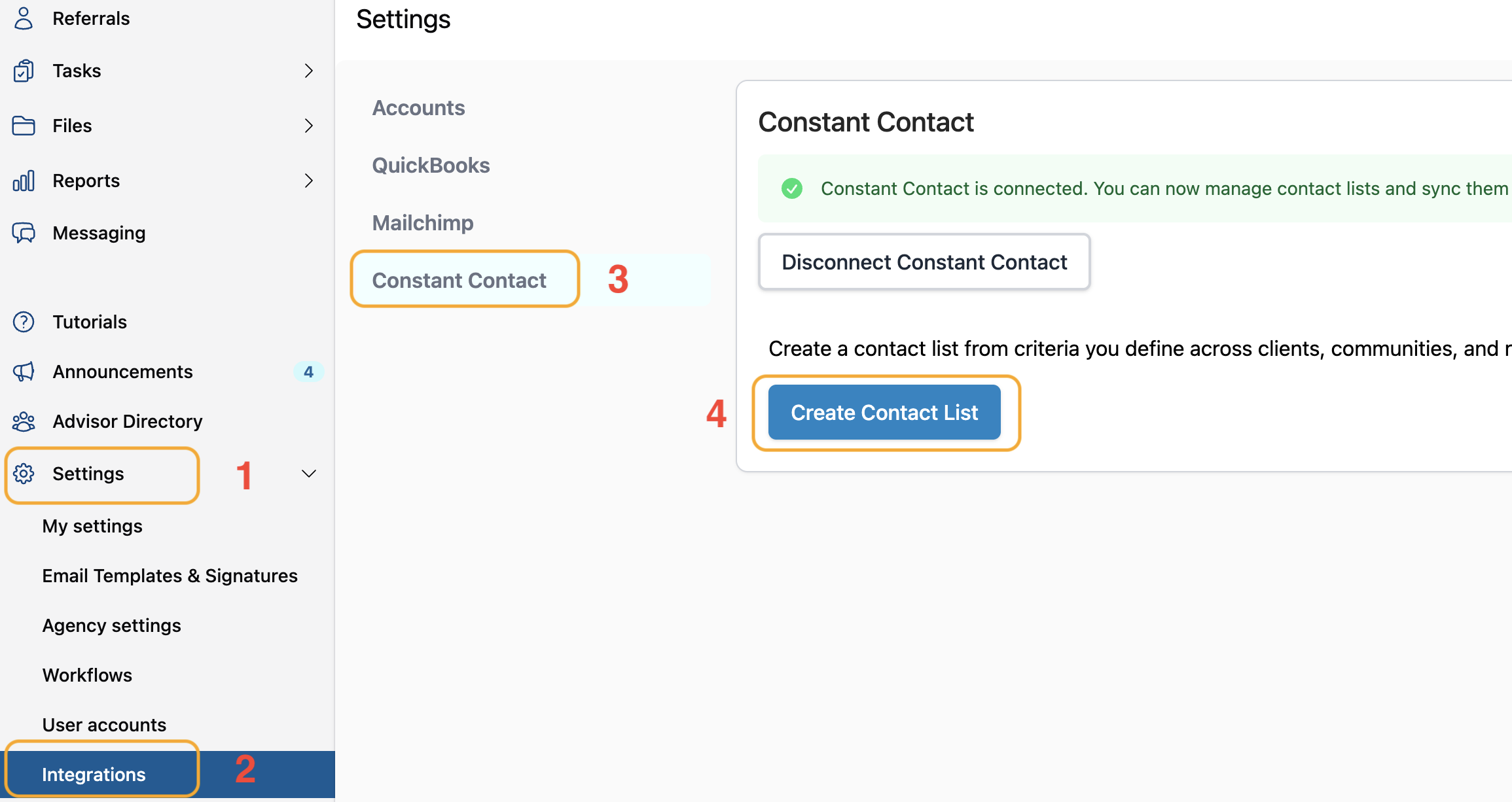Image resolution: width=1512 pixels, height=802 pixels.
Task: Click the Tasks clipboard icon
Action: coord(24,71)
